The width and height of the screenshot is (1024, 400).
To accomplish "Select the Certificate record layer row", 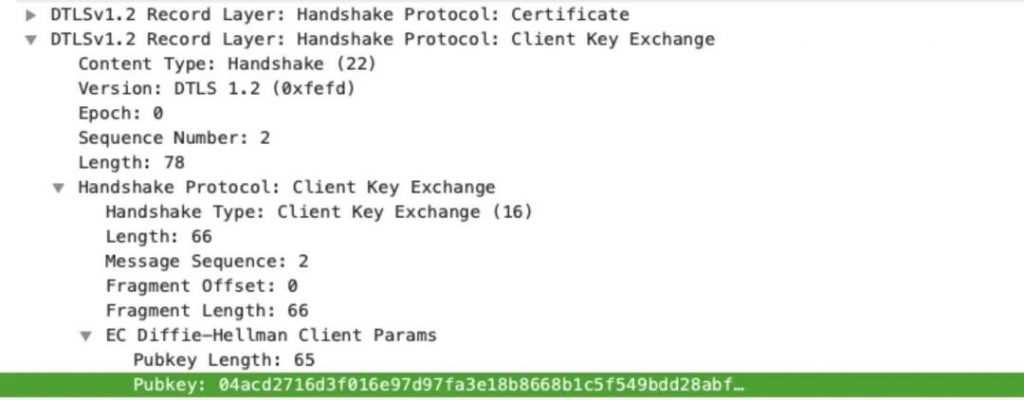I will 340,14.
